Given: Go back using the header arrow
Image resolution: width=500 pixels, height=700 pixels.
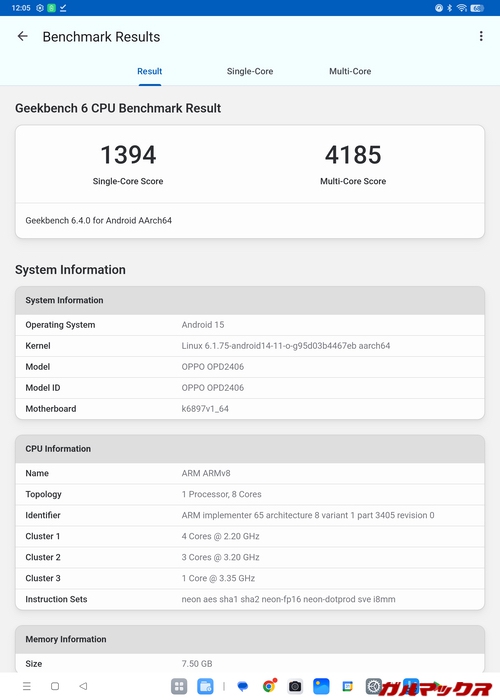Looking at the screenshot, I should click(22, 36).
